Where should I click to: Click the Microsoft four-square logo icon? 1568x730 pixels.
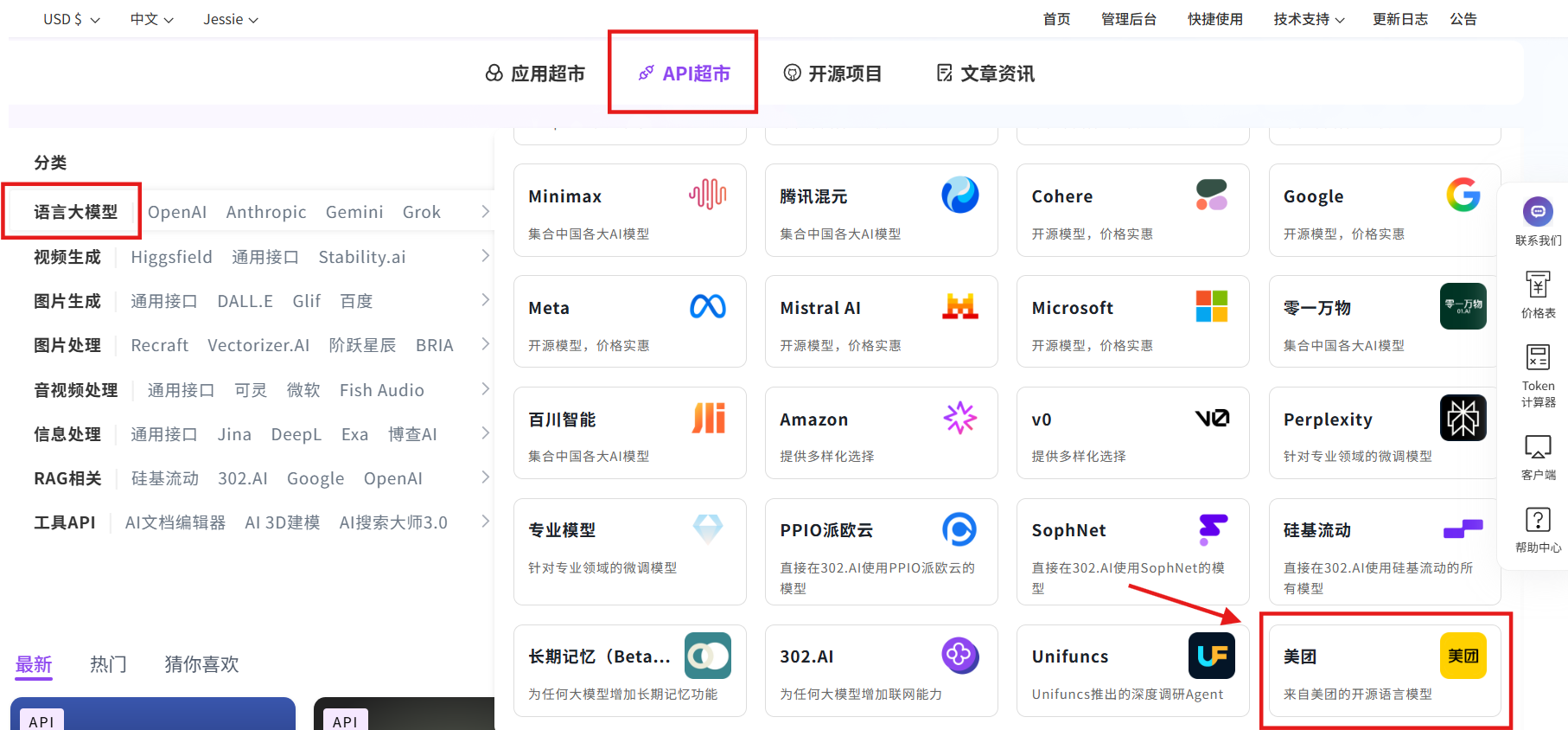(1211, 306)
